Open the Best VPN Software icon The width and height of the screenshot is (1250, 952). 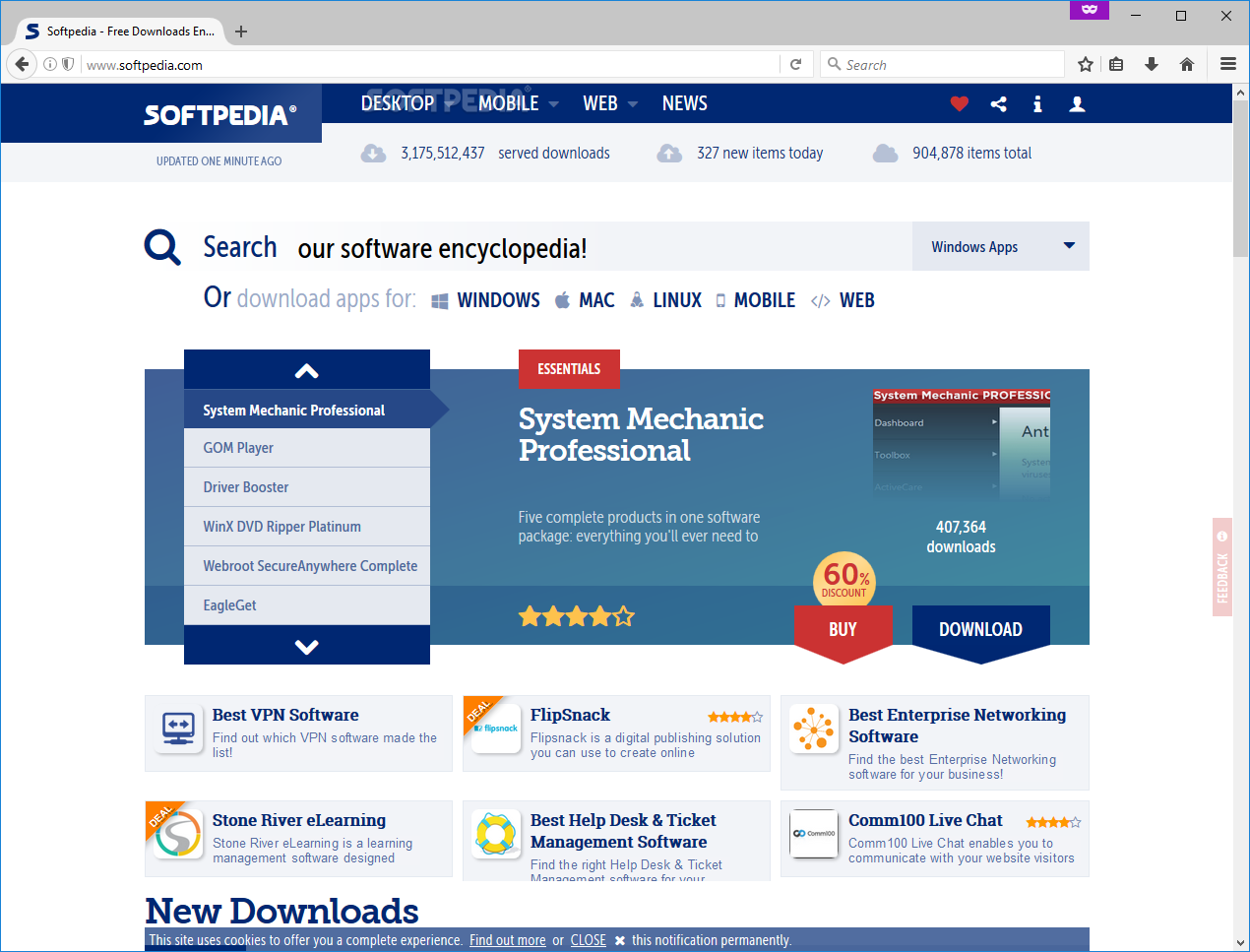coord(178,730)
